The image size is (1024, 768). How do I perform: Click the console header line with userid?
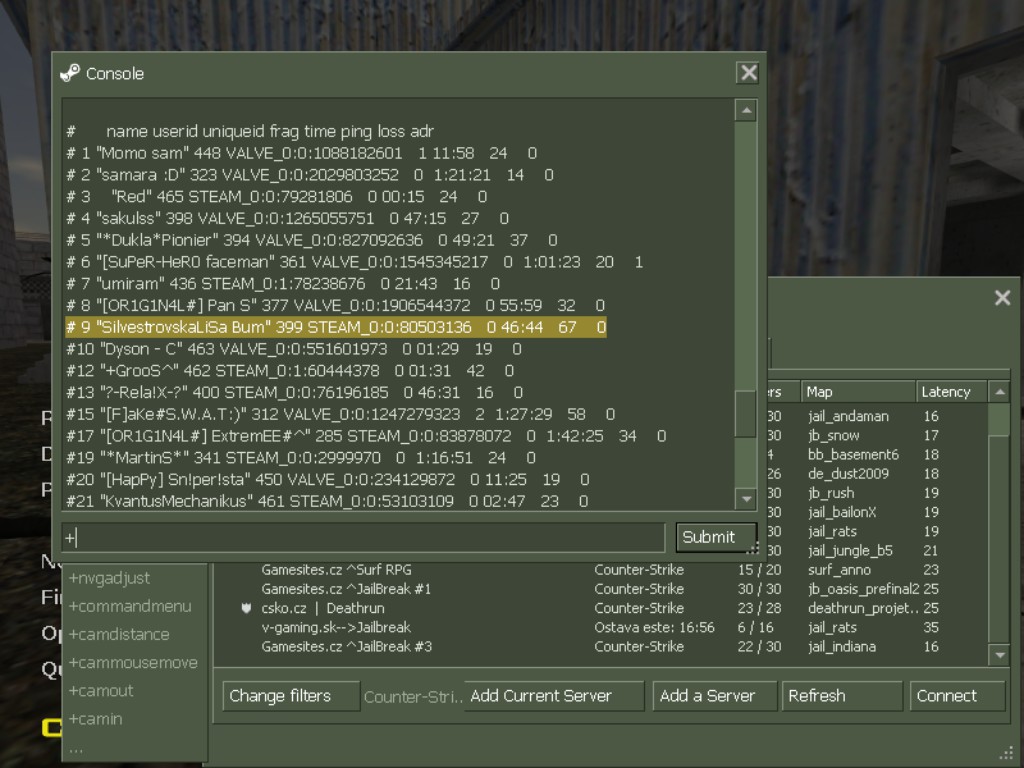[250, 131]
